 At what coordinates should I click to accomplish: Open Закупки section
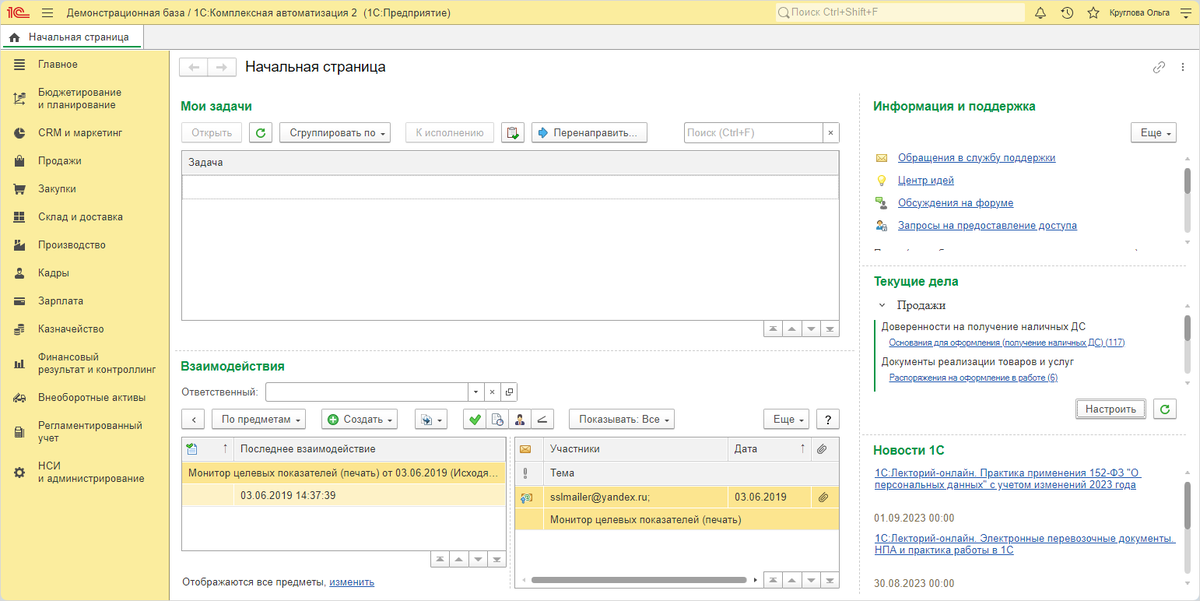(x=57, y=188)
